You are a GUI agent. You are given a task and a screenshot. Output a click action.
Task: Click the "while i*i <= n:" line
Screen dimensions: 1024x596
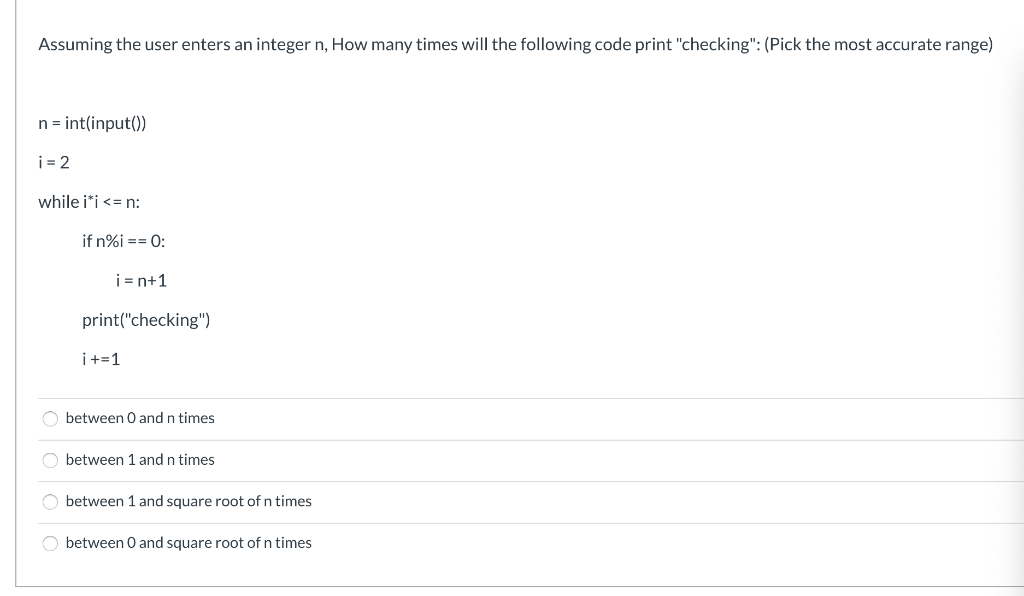(89, 202)
